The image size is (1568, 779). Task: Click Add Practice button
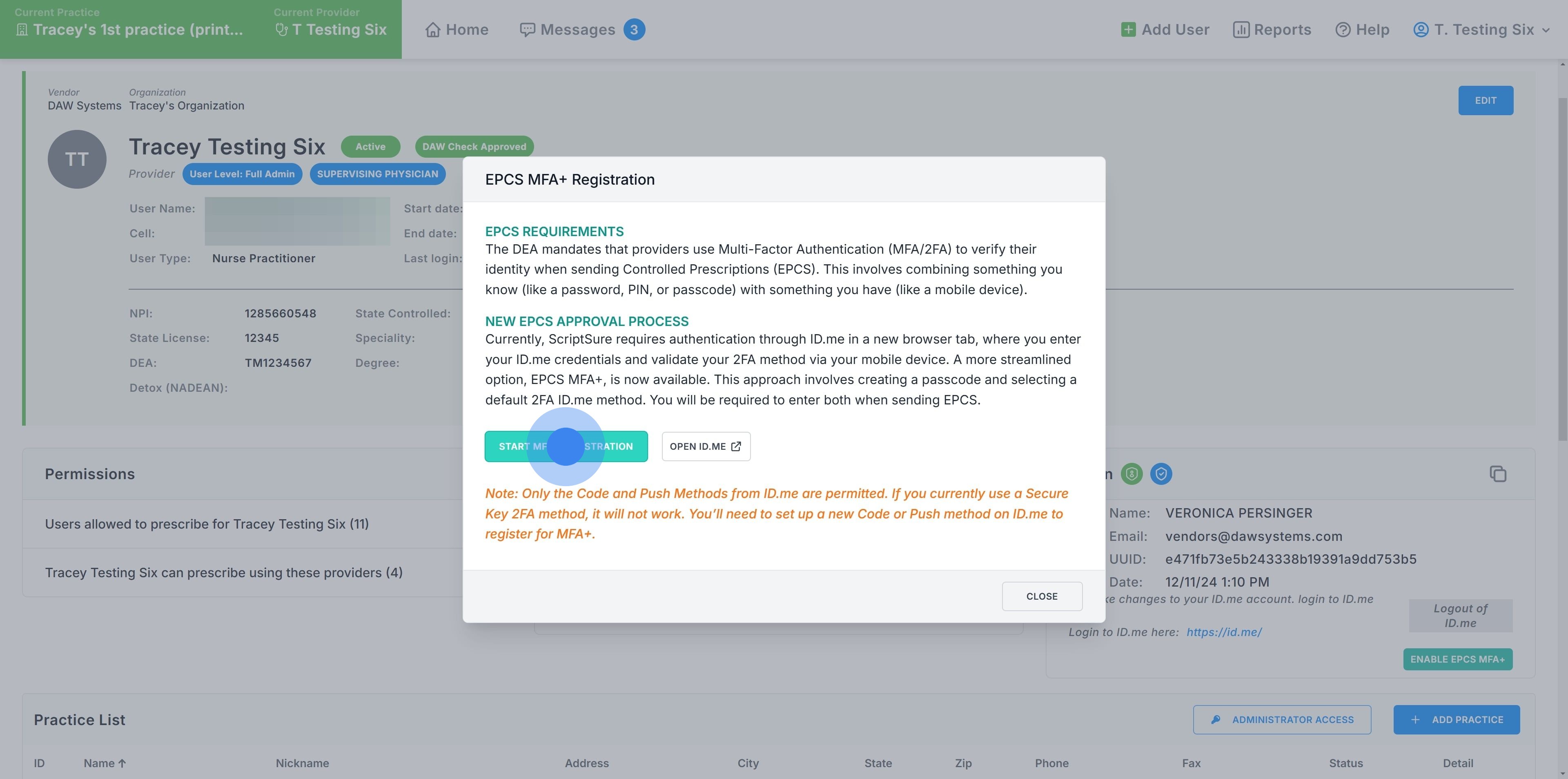1457,720
